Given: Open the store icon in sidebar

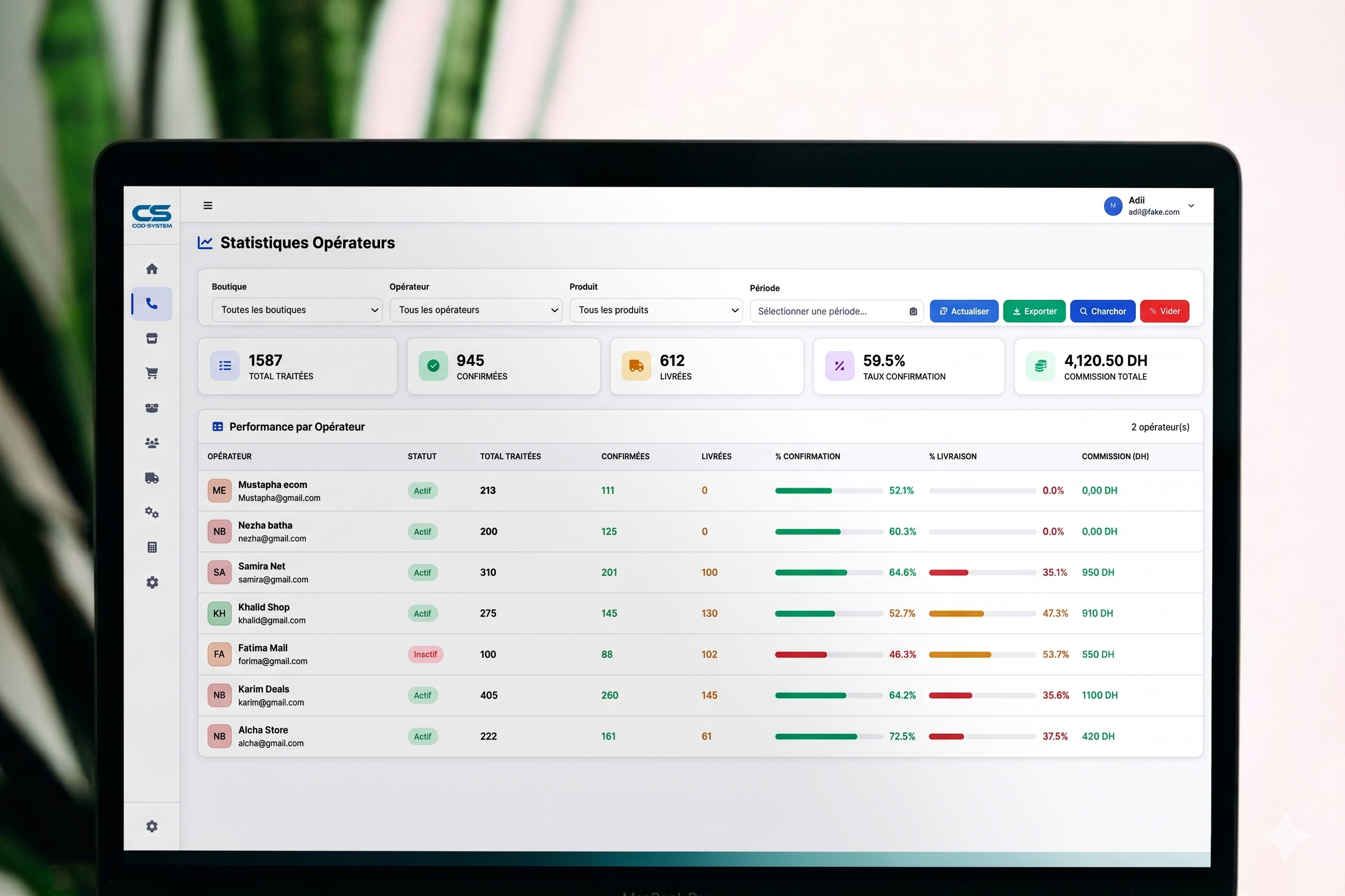Looking at the screenshot, I should 152,338.
